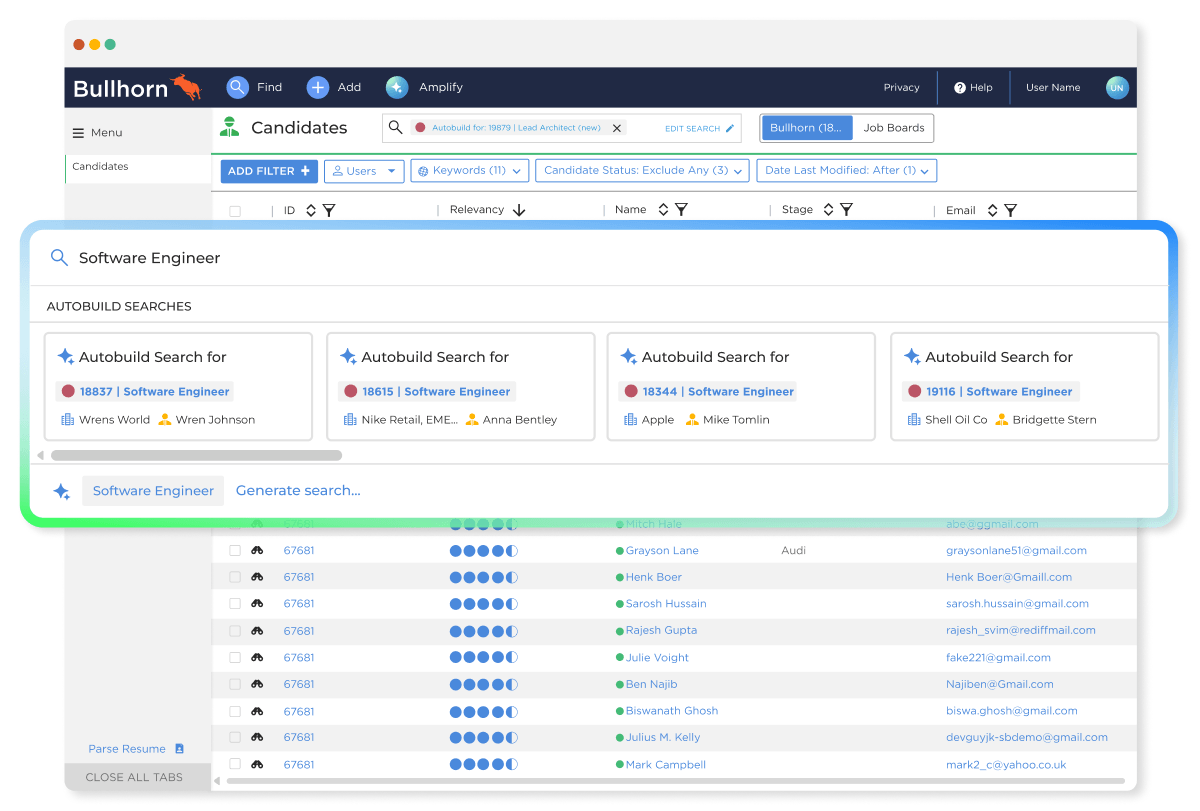Image resolution: width=1200 pixels, height=811 pixels.
Task: Check the Rajesh Gupta row checkbox
Action: pyautogui.click(x=235, y=631)
